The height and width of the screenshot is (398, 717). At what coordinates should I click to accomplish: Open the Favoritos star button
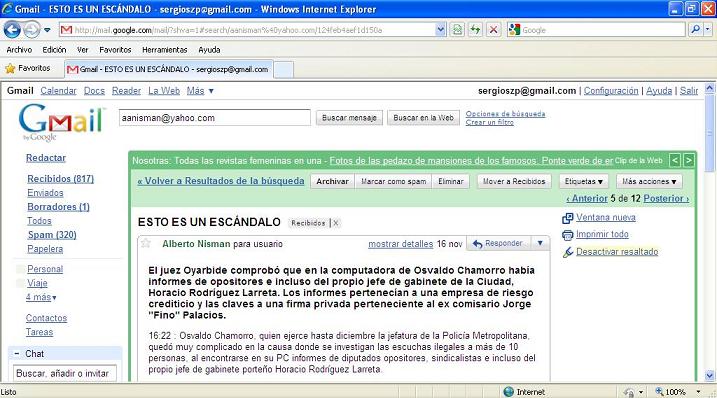coord(28,68)
